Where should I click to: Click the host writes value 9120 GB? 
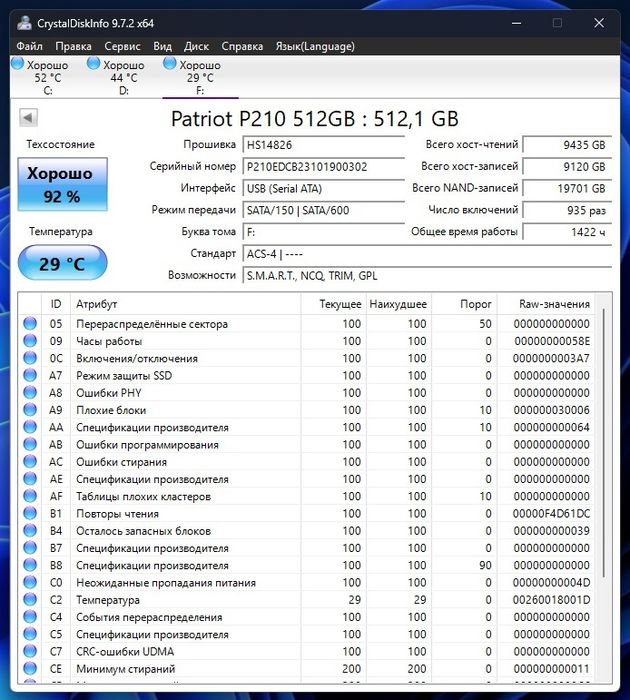[x=567, y=167]
